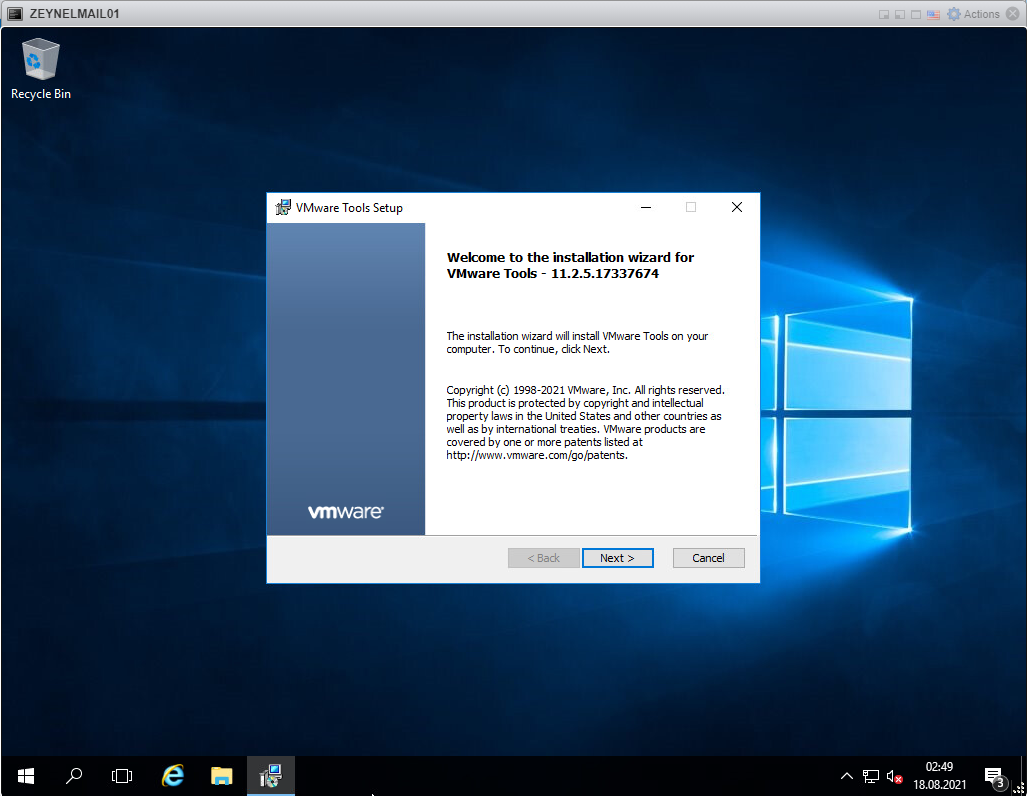Image resolution: width=1027 pixels, height=796 pixels.
Task: Click the muted volume tray icon
Action: (x=894, y=776)
